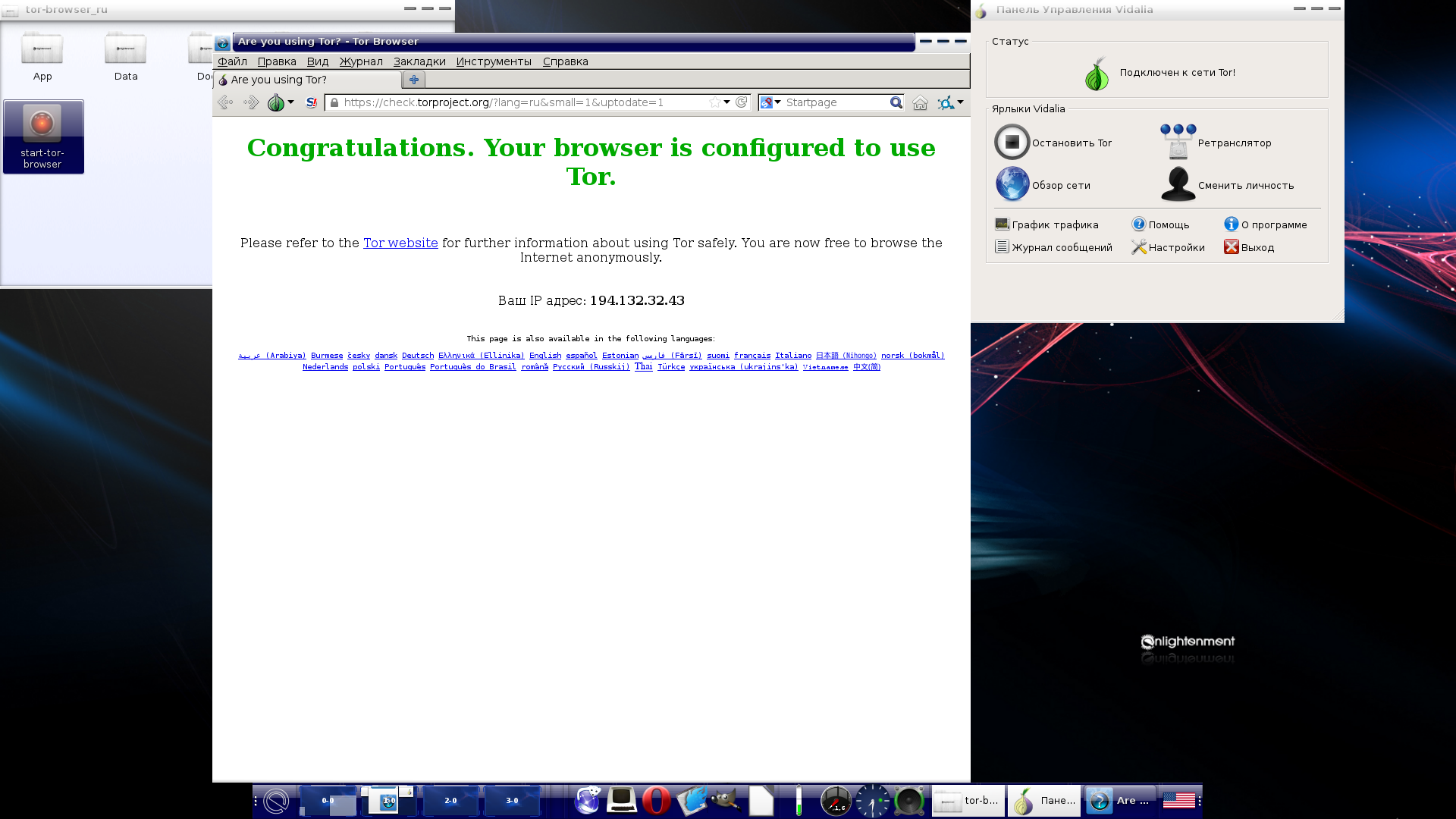Click the IP address 194.132.32.43 text
Image resolution: width=1456 pixels, height=819 pixels.
coord(637,300)
